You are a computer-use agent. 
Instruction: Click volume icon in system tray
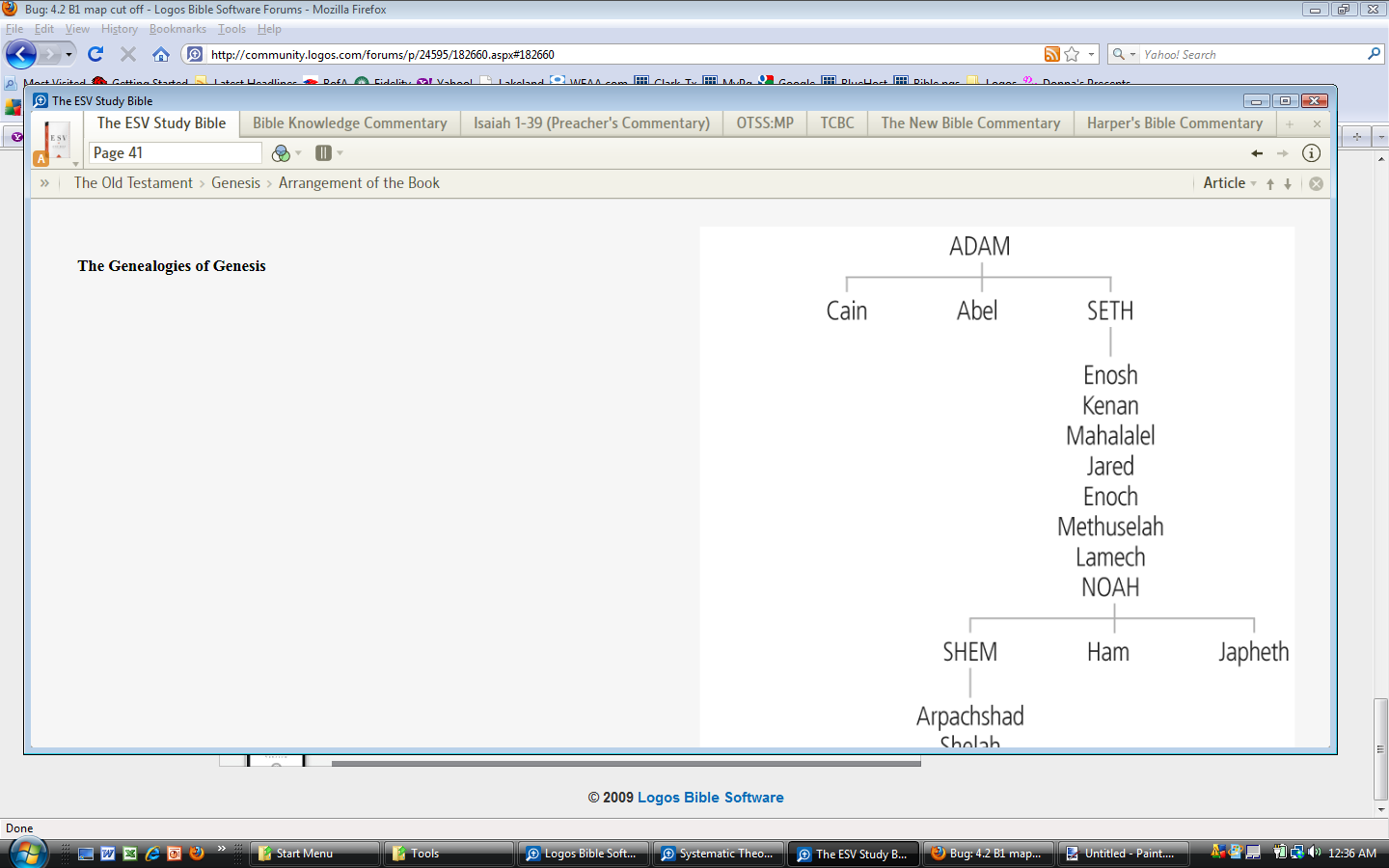point(1314,853)
